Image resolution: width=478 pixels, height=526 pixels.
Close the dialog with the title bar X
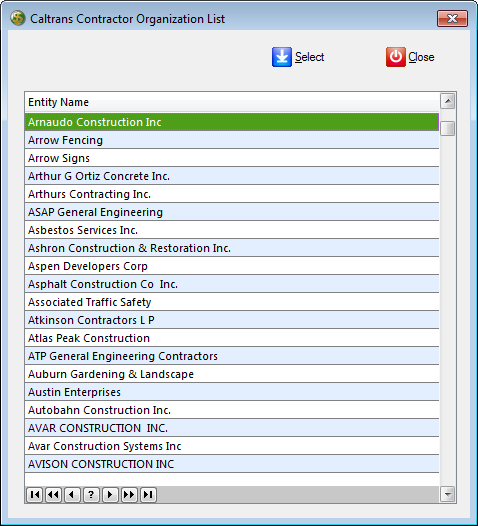452,18
